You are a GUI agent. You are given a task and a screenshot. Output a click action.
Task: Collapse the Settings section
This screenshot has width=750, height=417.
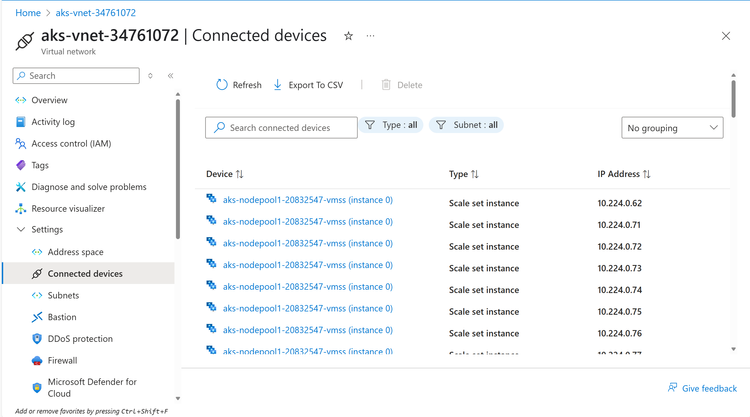point(21,230)
